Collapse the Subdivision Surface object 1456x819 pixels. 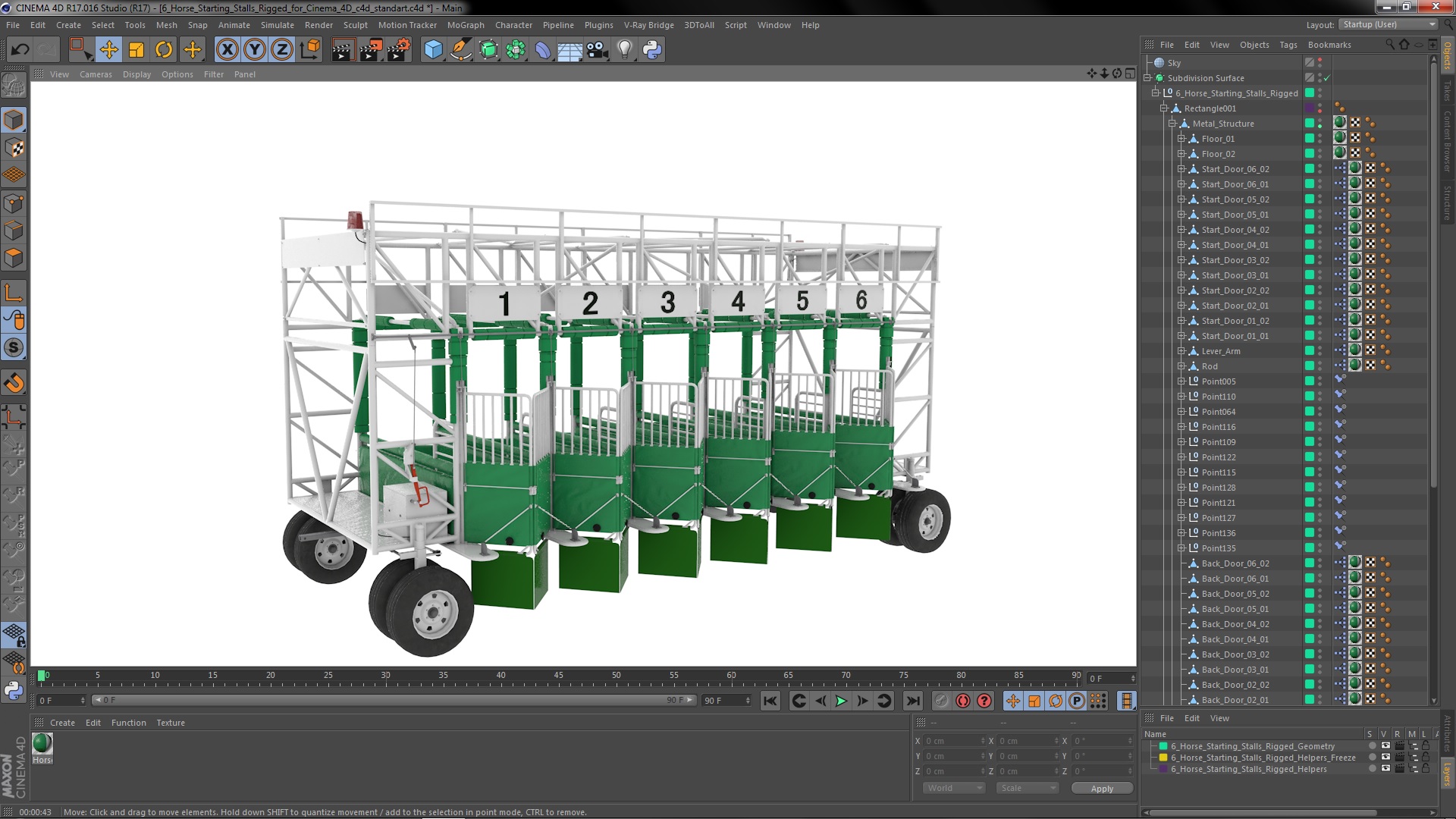coord(1147,78)
